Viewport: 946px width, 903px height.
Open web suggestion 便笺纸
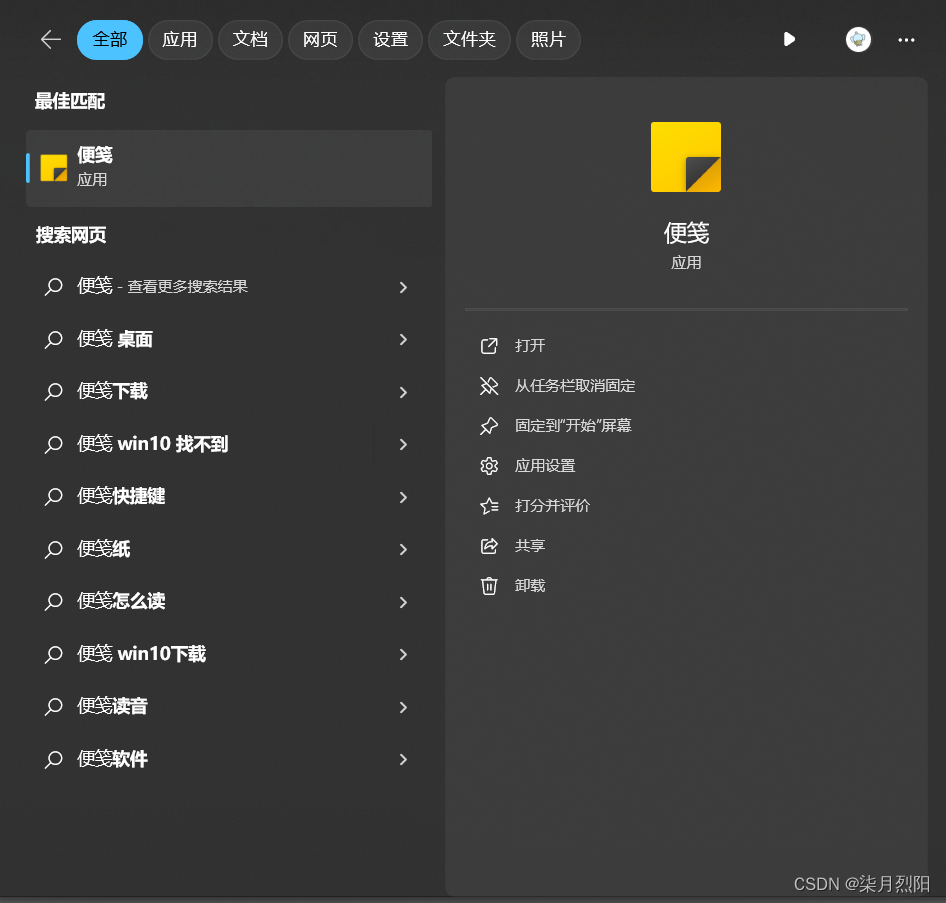(229, 549)
